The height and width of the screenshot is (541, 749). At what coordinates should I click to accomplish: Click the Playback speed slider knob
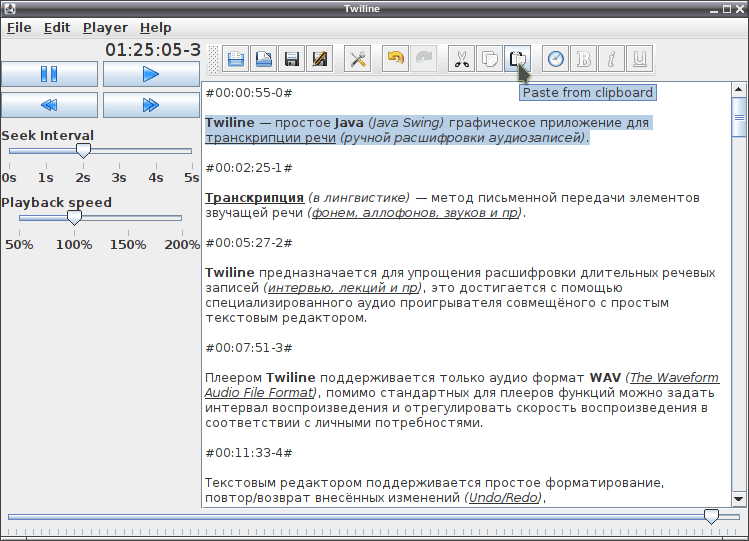[x=74, y=218]
